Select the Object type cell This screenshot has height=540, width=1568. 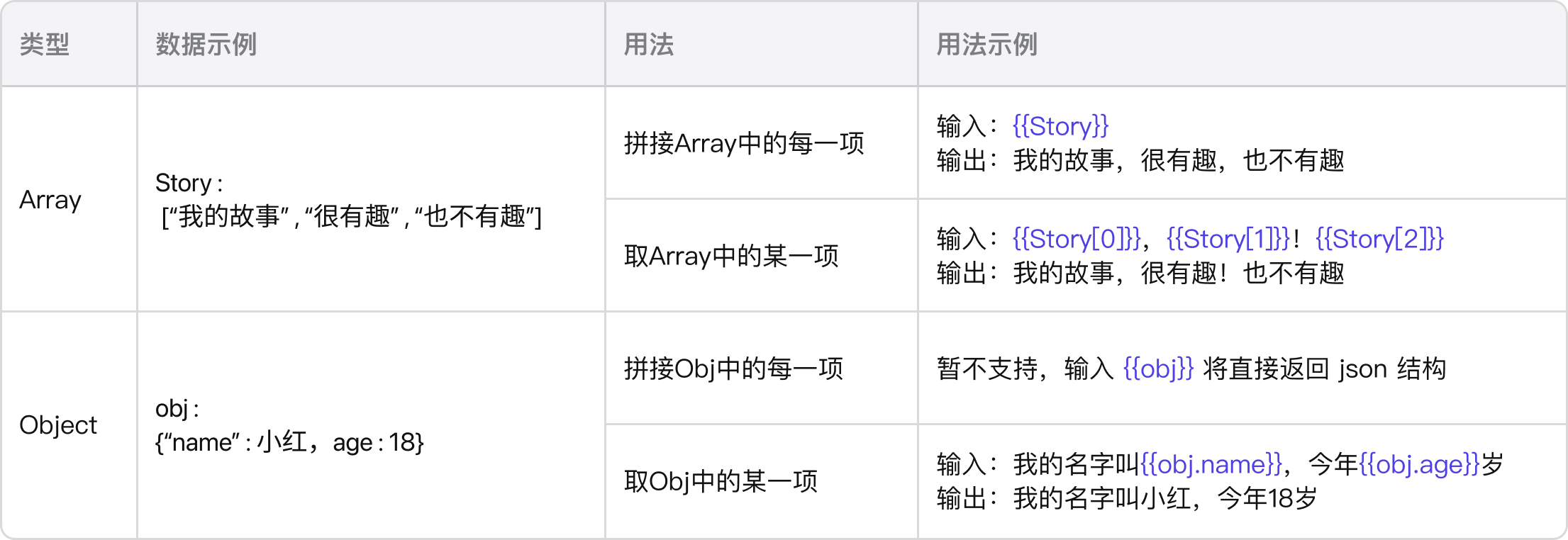58,425
